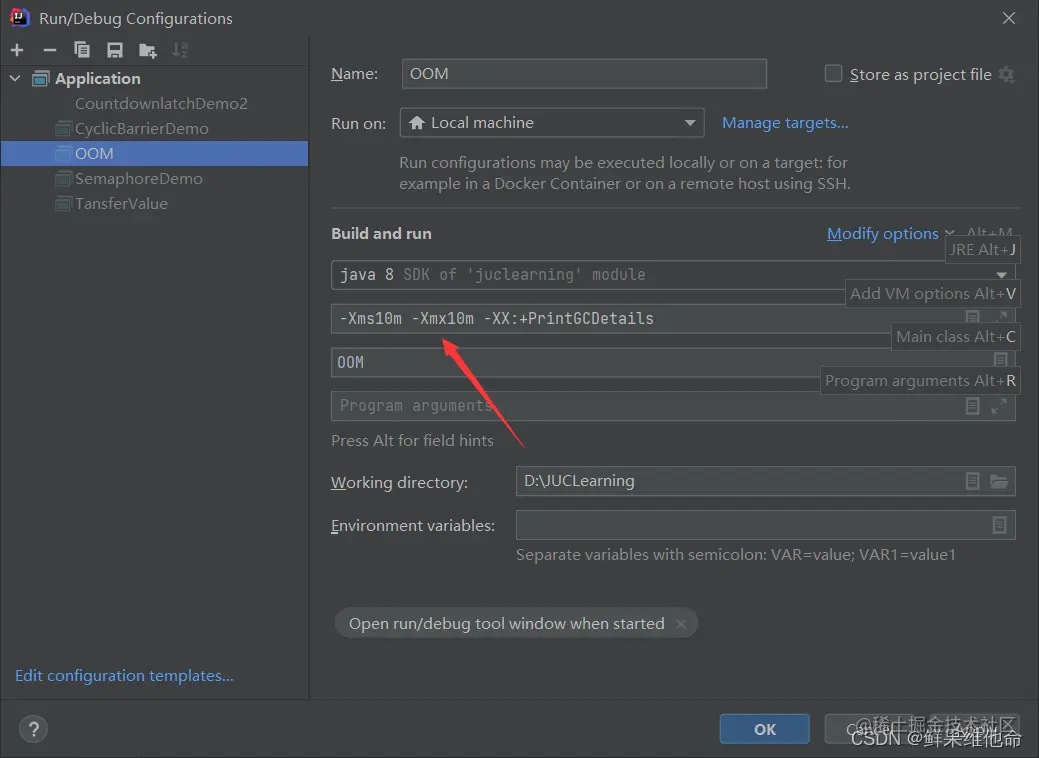Collapse the Application tree node
The height and width of the screenshot is (758, 1039).
tap(15, 78)
